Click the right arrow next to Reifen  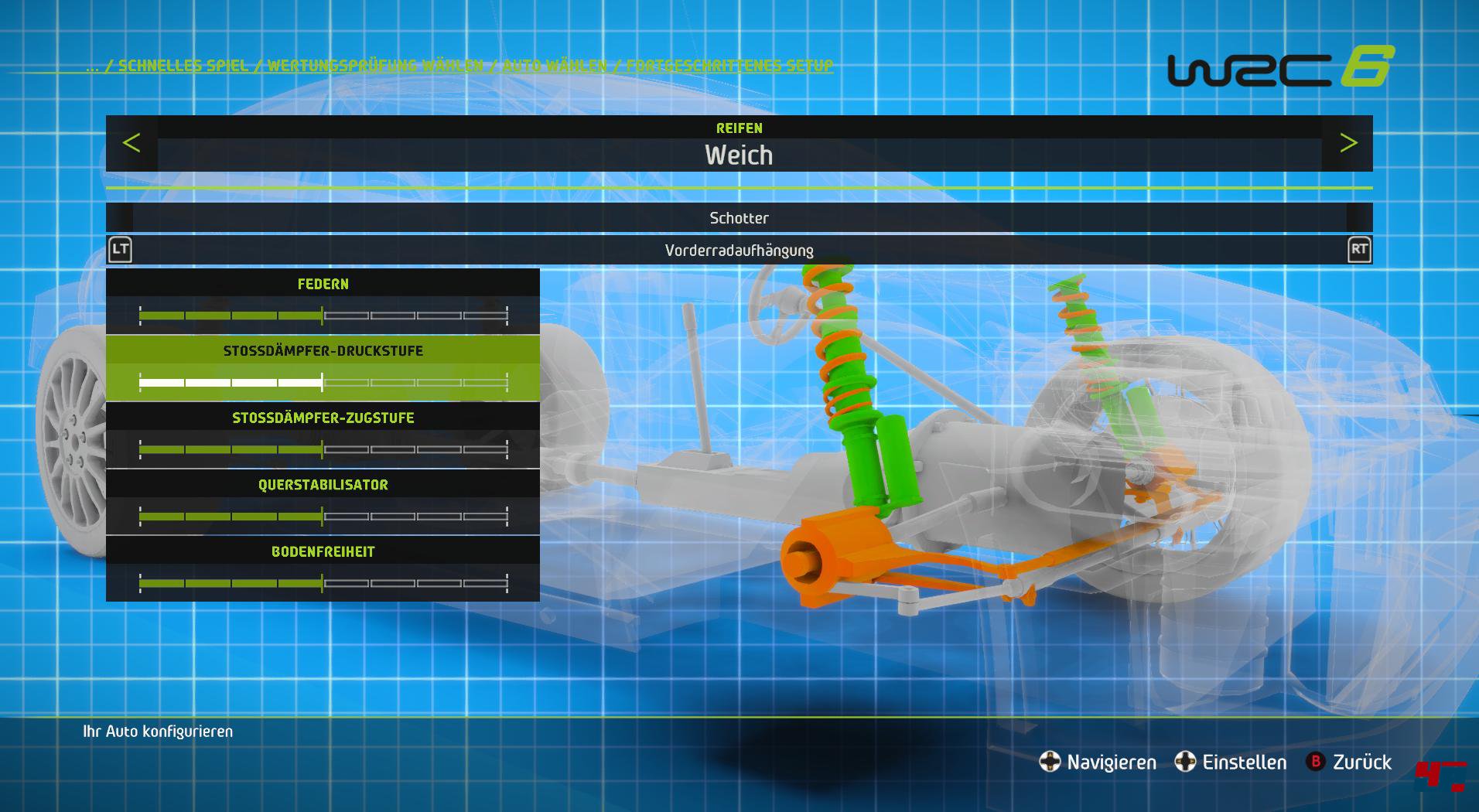(1348, 143)
